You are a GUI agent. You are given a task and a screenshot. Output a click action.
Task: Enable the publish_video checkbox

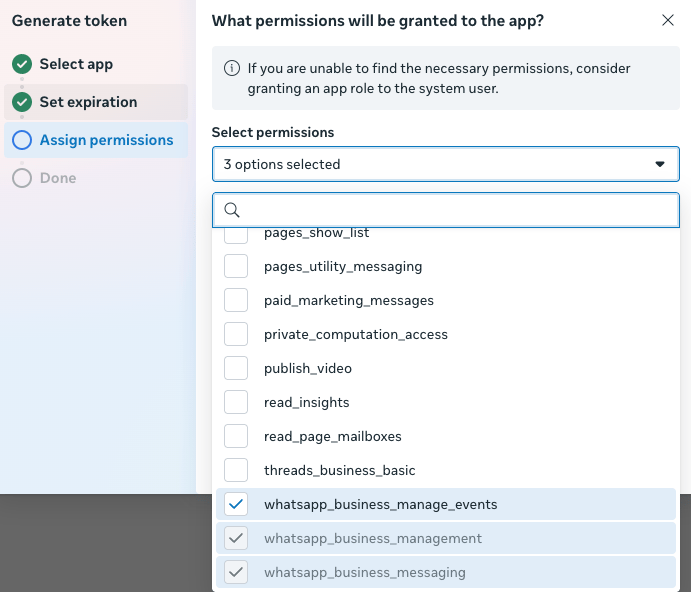tap(236, 368)
